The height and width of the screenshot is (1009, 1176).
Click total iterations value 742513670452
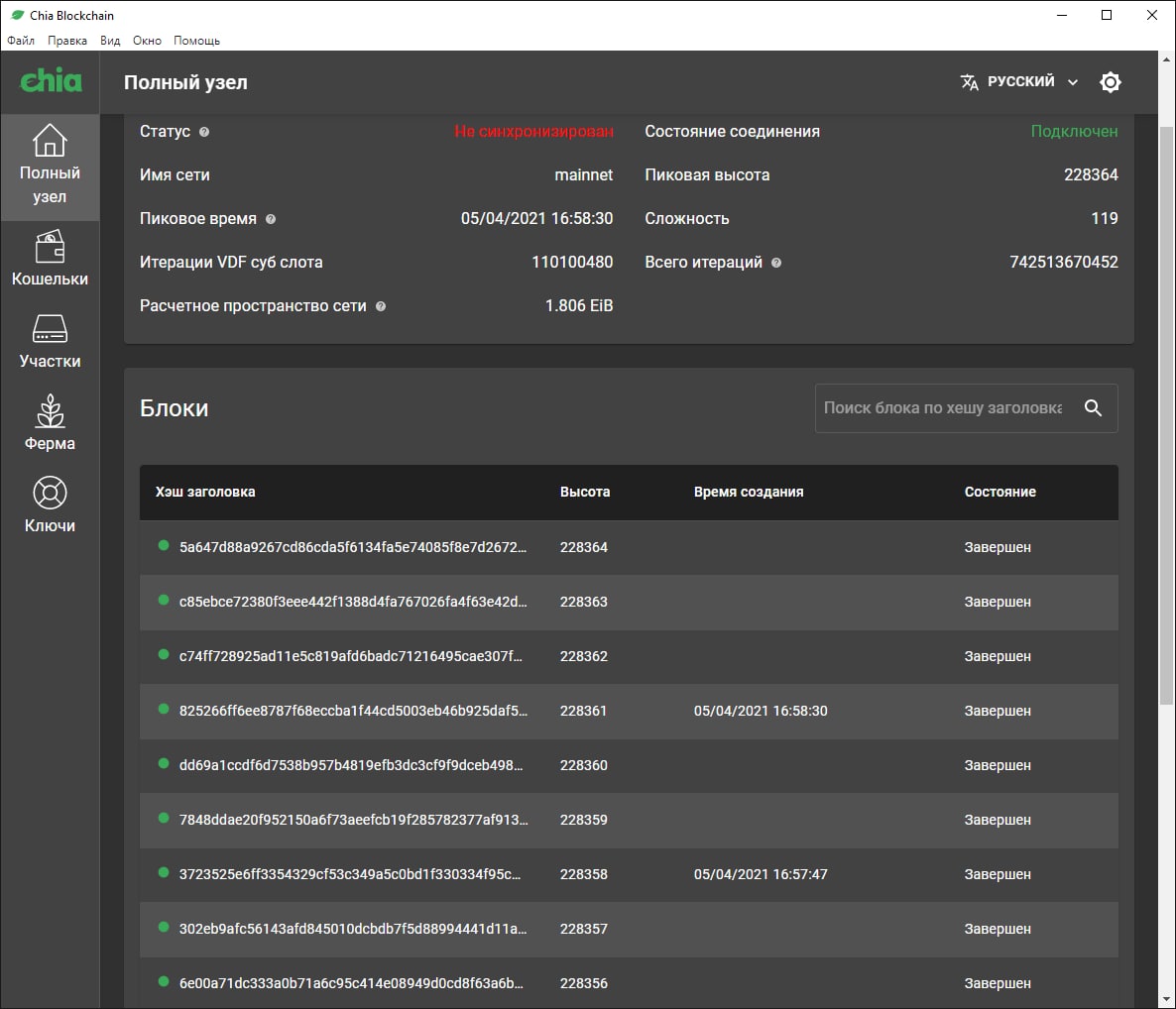click(1064, 263)
